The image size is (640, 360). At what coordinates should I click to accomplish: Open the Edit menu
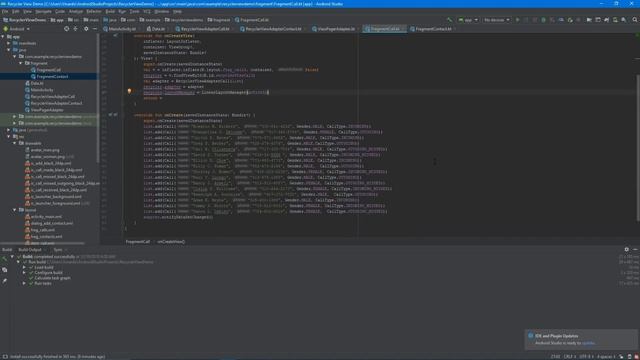click(x=16, y=11)
